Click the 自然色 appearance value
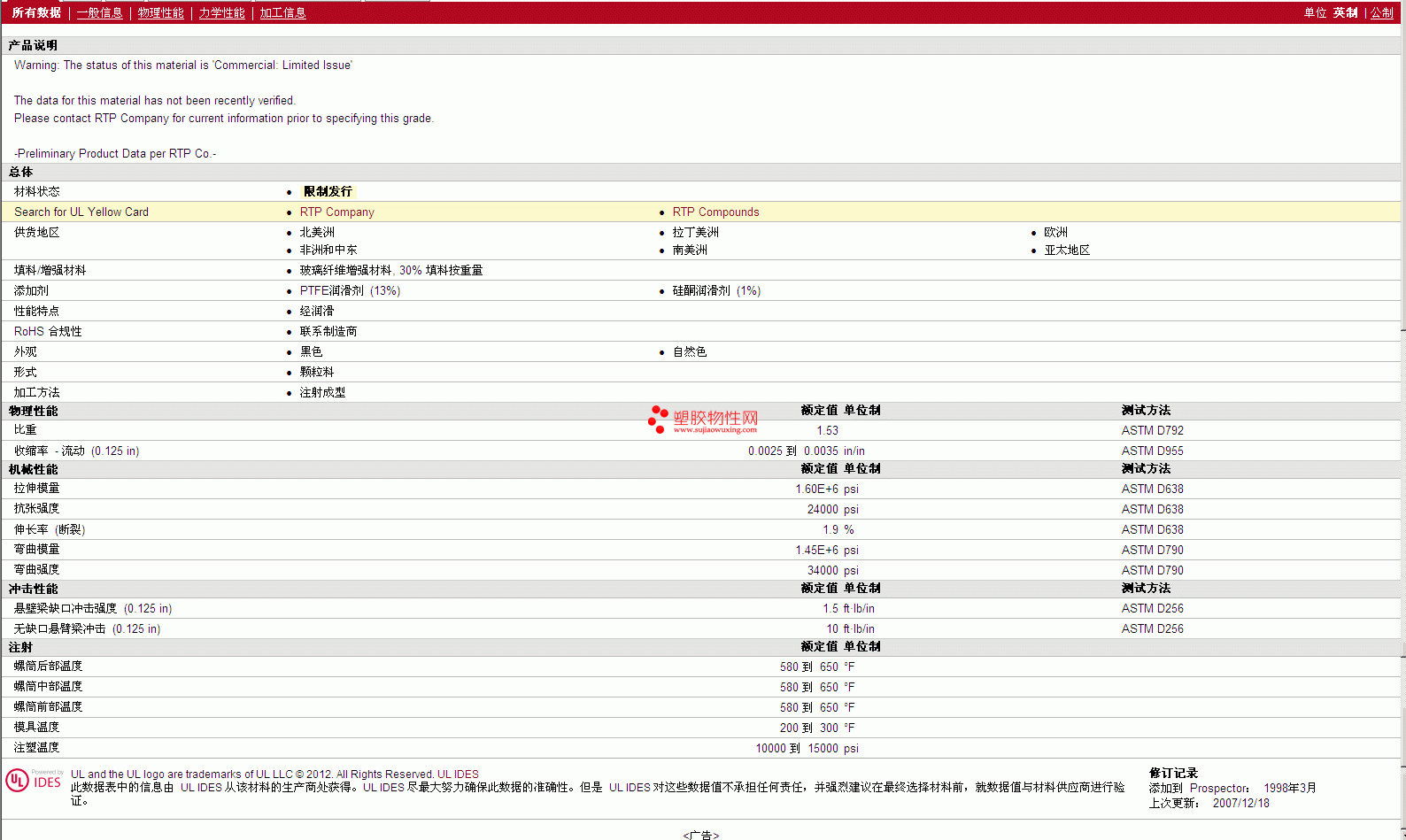 pos(690,351)
